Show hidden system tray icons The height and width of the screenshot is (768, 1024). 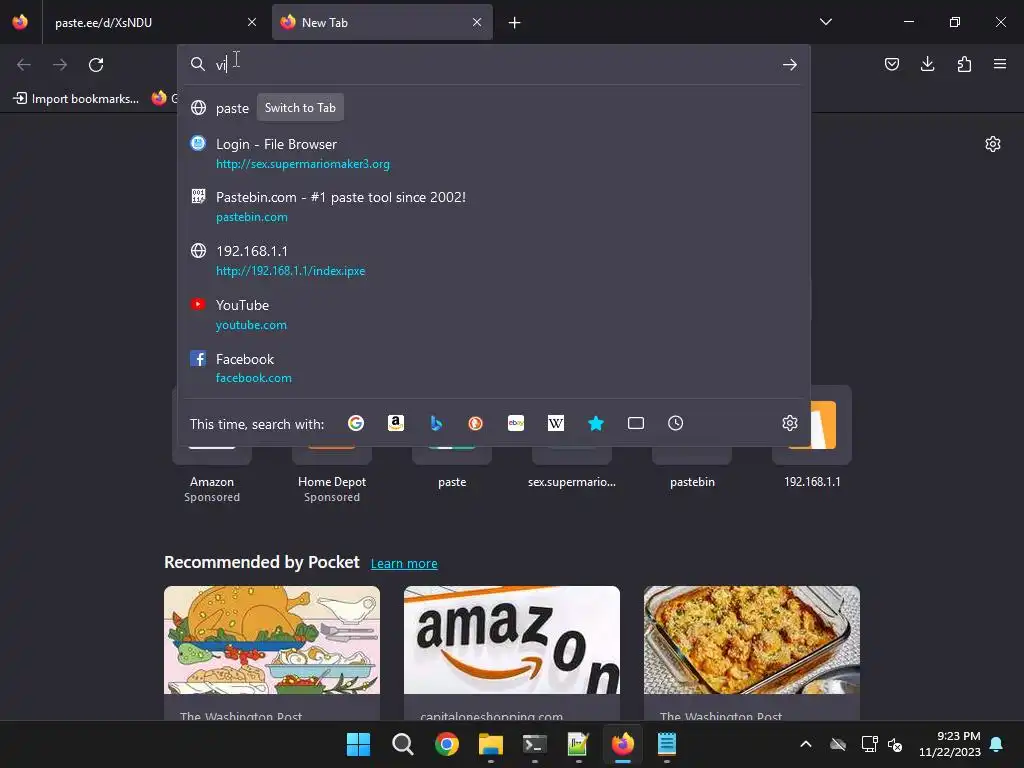pos(806,744)
